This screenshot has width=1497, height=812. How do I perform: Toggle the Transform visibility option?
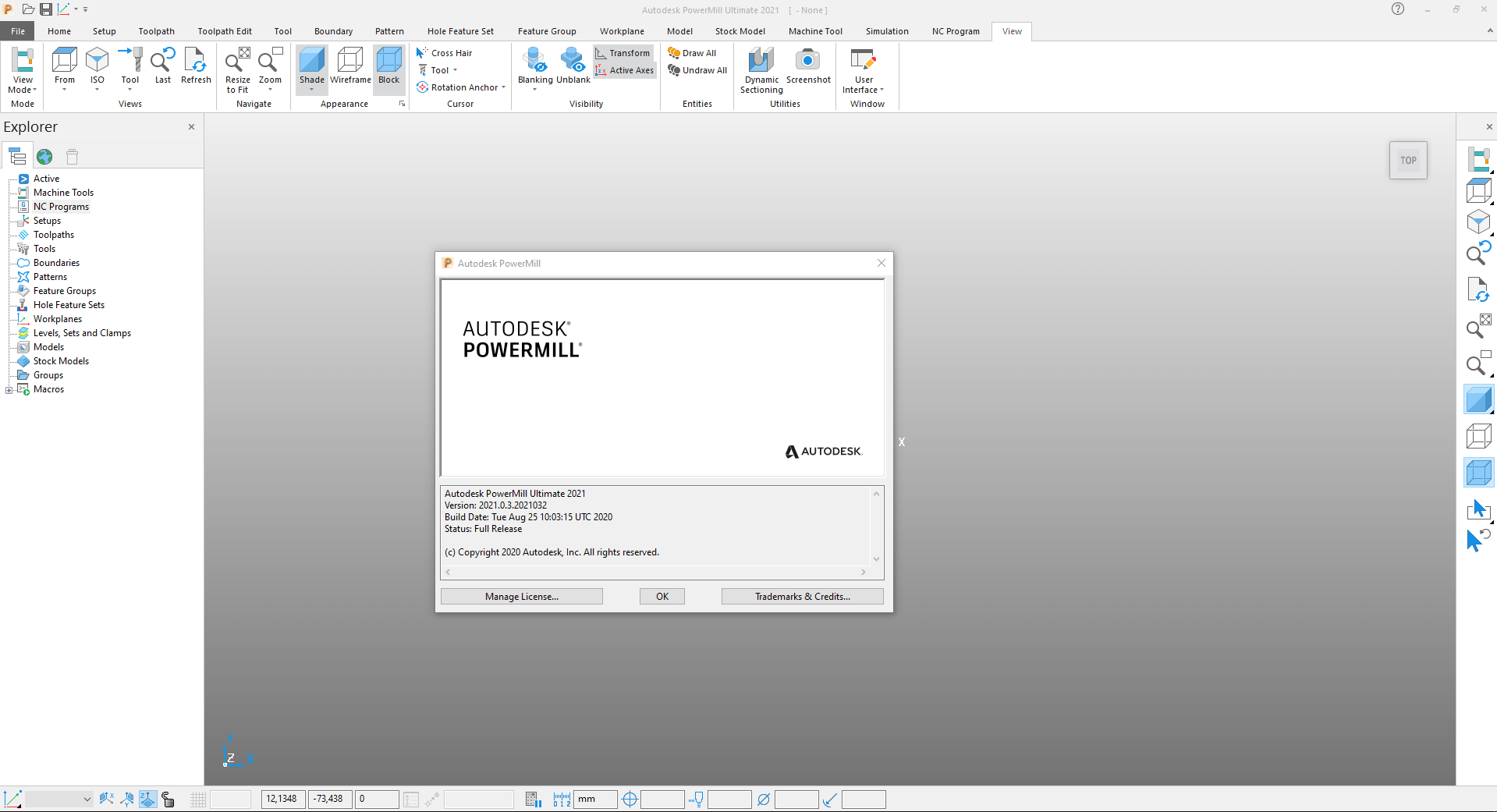pyautogui.click(x=623, y=53)
